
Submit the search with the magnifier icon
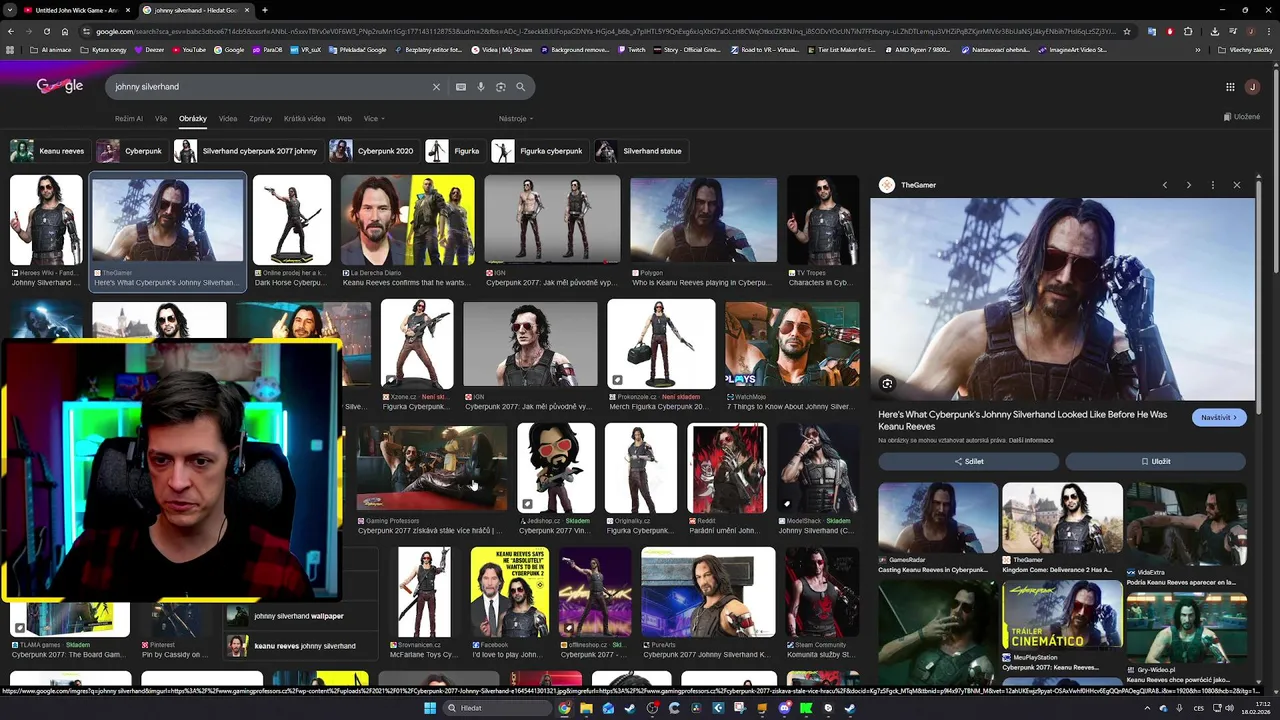[x=520, y=87]
